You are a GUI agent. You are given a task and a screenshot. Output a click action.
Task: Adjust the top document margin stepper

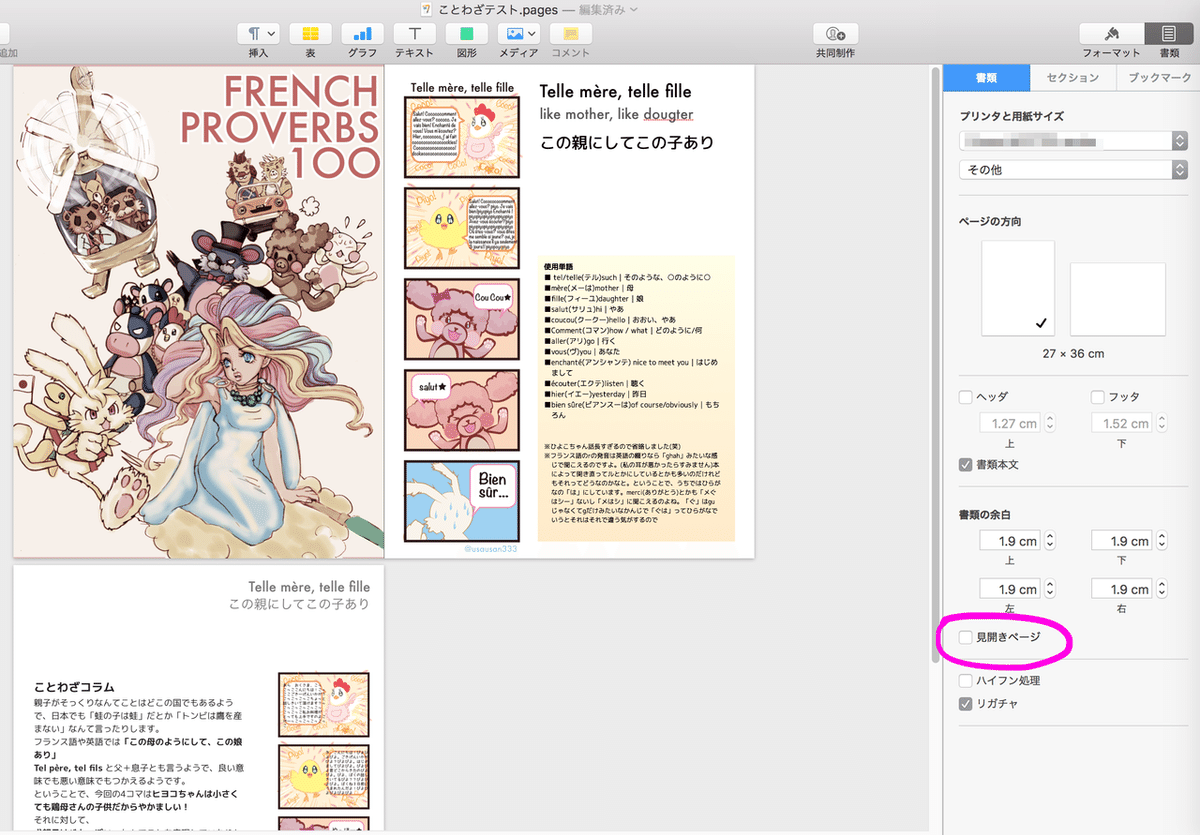pyautogui.click(x=1049, y=541)
